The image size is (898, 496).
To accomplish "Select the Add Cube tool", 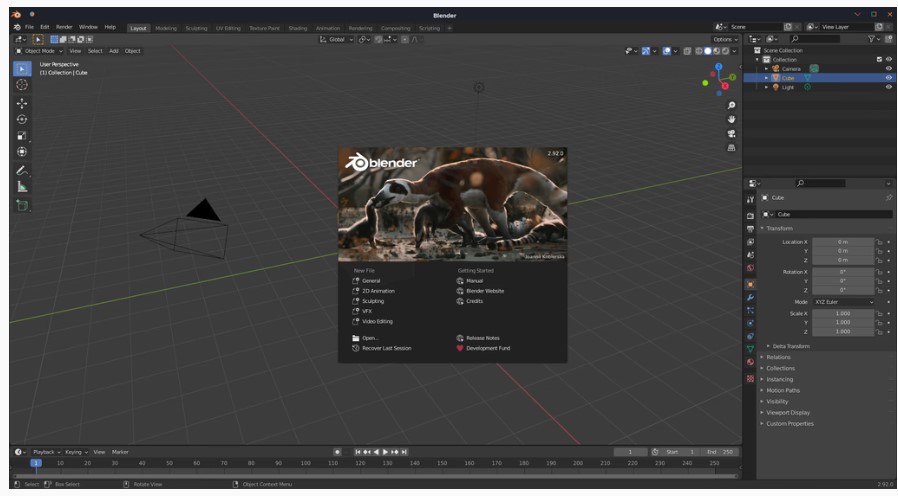I will (x=22, y=206).
